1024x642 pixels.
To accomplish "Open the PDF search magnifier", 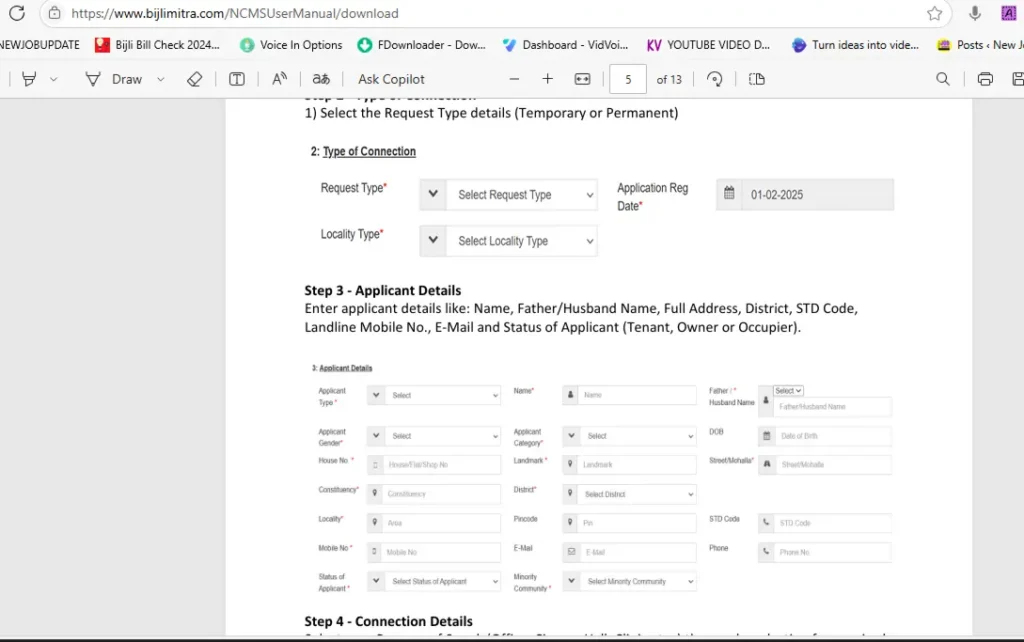I will tap(942, 79).
